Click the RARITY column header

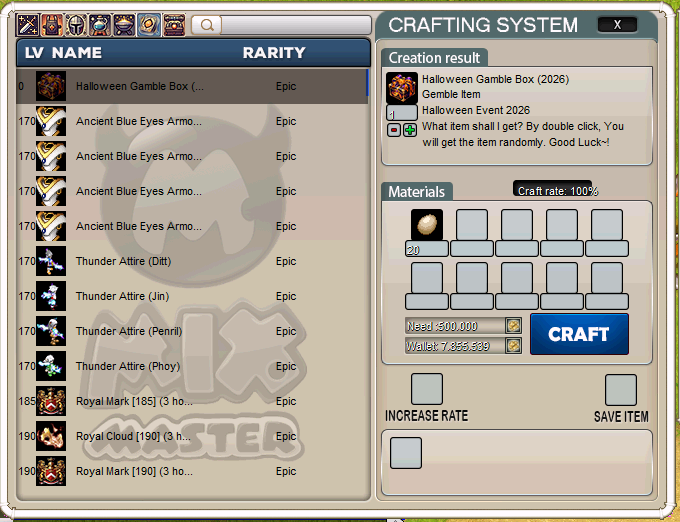tap(274, 53)
